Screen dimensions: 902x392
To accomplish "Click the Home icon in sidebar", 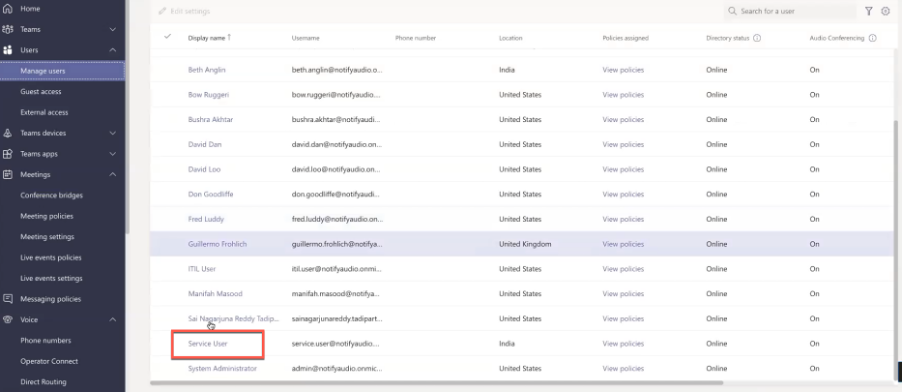I will click(x=7, y=9).
